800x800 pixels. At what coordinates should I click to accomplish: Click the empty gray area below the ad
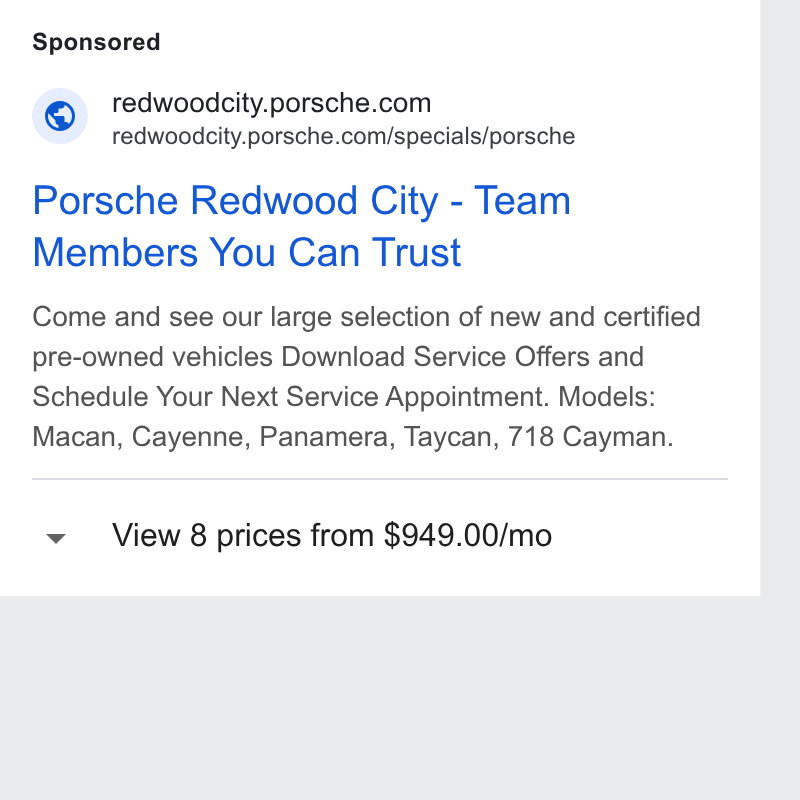pyautogui.click(x=380, y=697)
